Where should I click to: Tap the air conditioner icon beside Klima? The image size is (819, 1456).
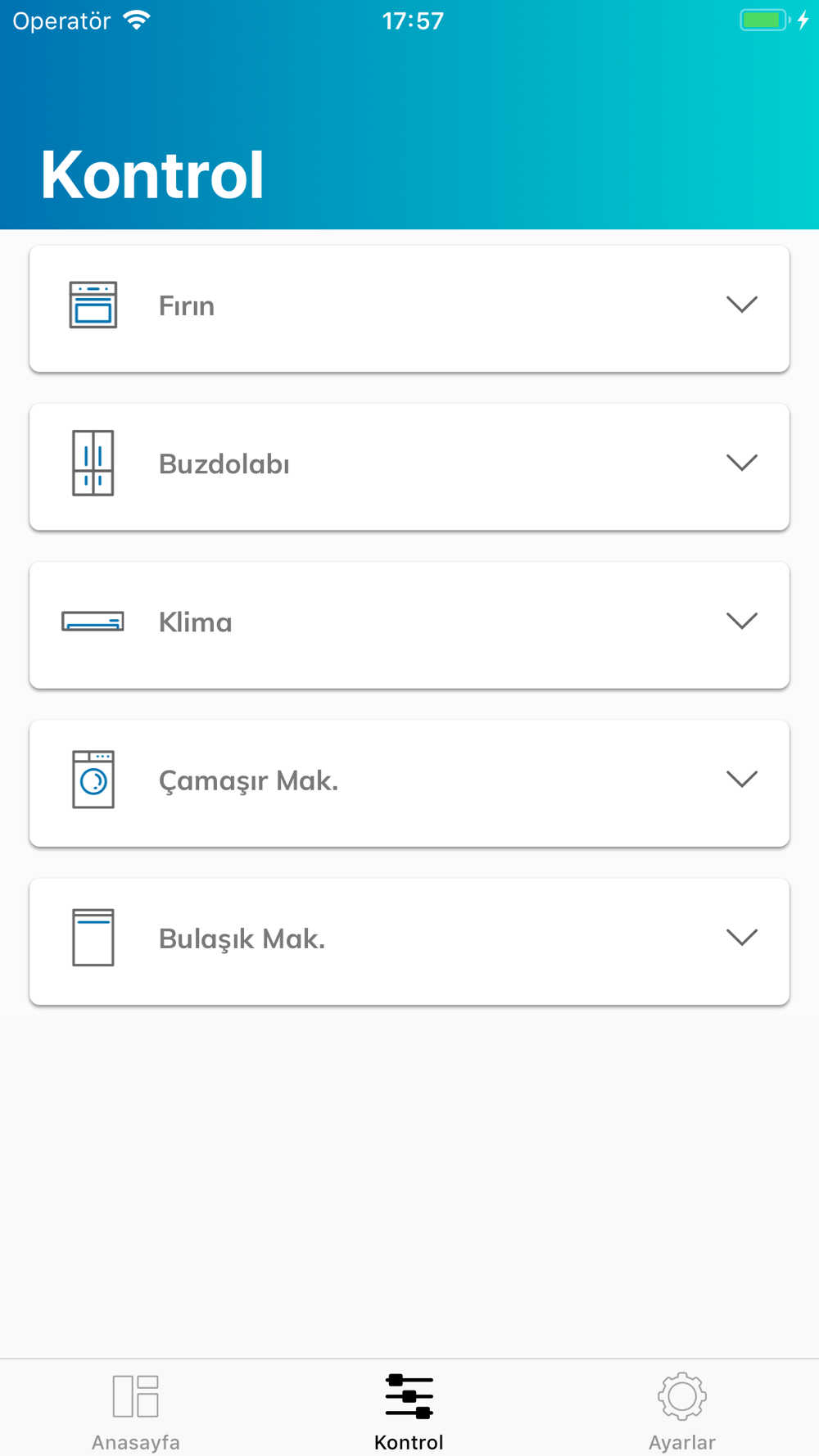coord(93,622)
